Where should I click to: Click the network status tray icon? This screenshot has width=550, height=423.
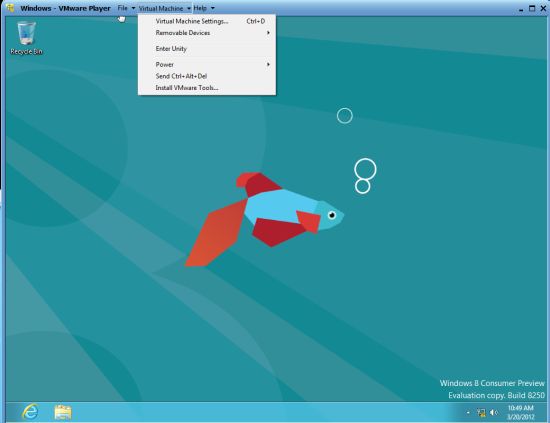coord(481,413)
